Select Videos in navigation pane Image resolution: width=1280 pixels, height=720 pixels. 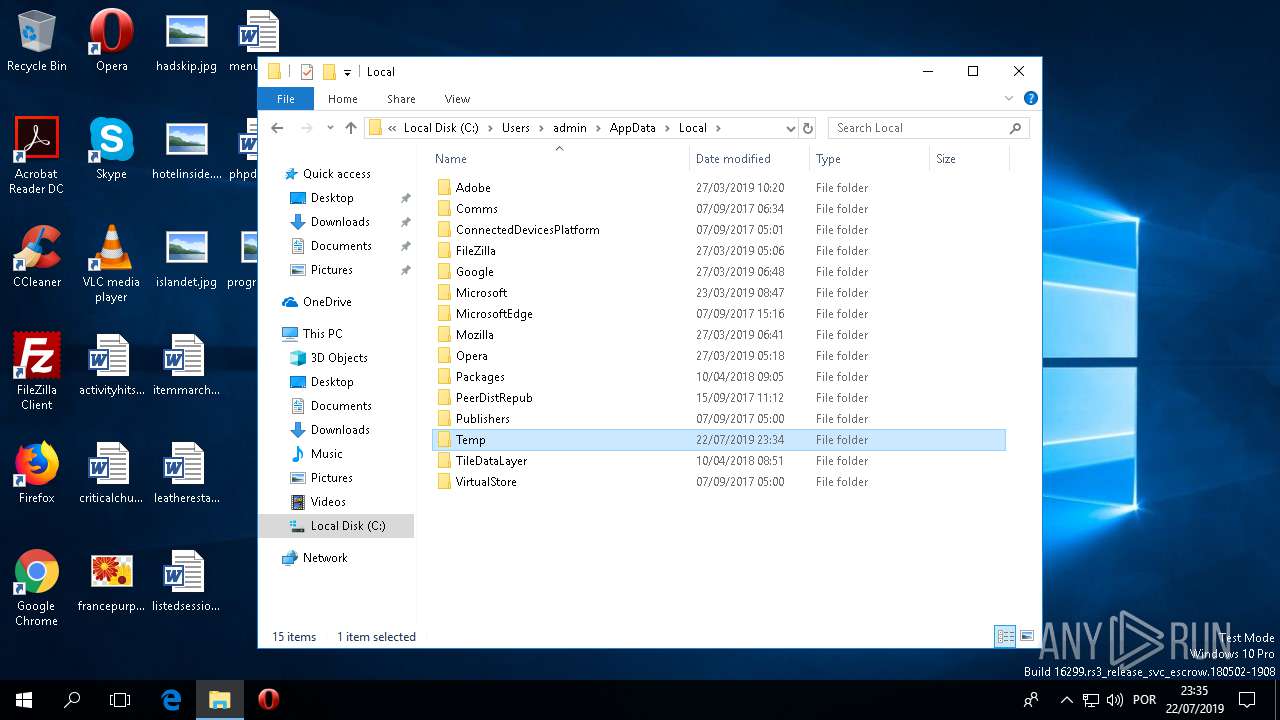click(x=328, y=502)
